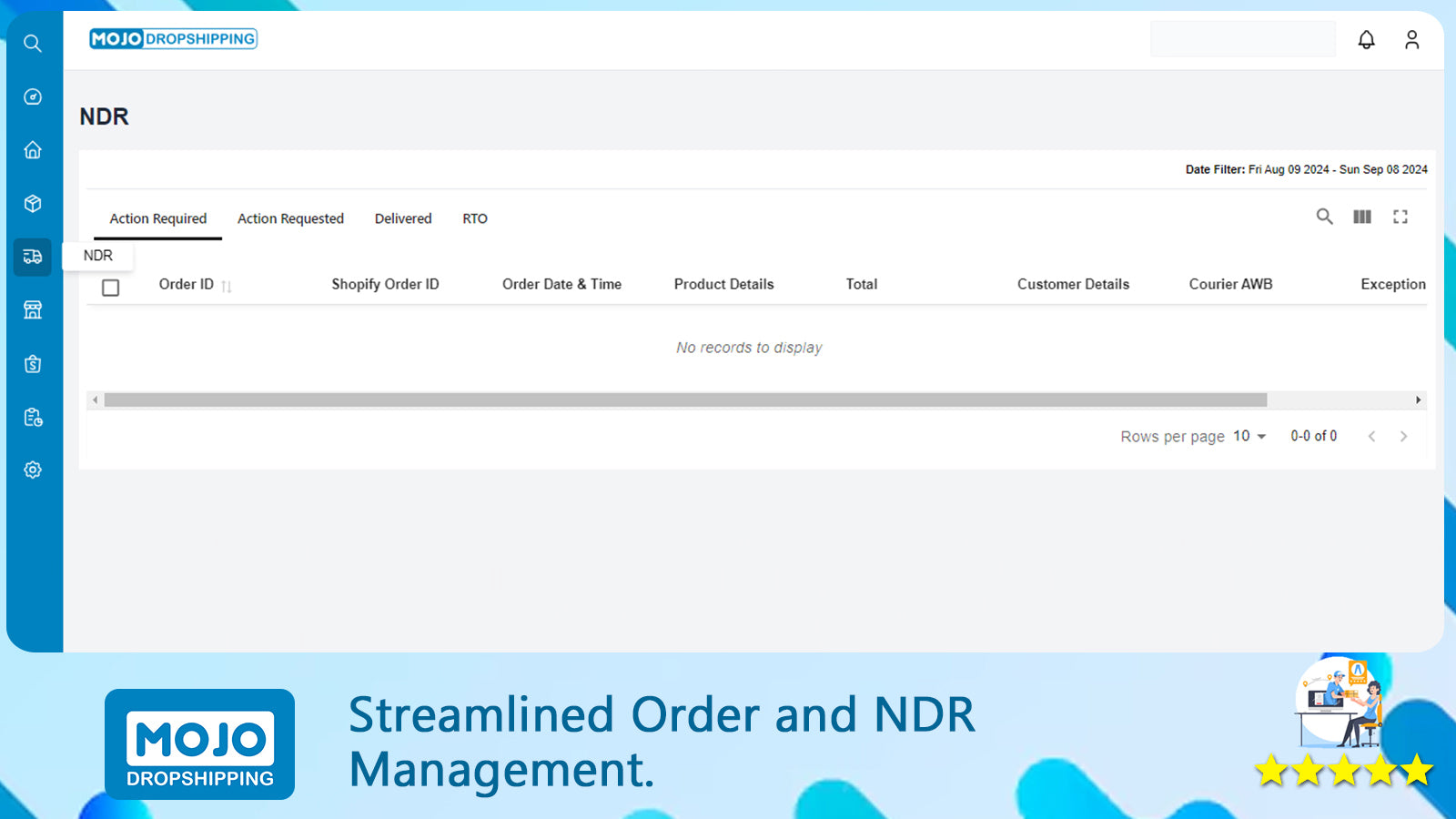Image resolution: width=1456 pixels, height=819 pixels.
Task: Click the table search magnifier icon
Action: (x=1324, y=217)
